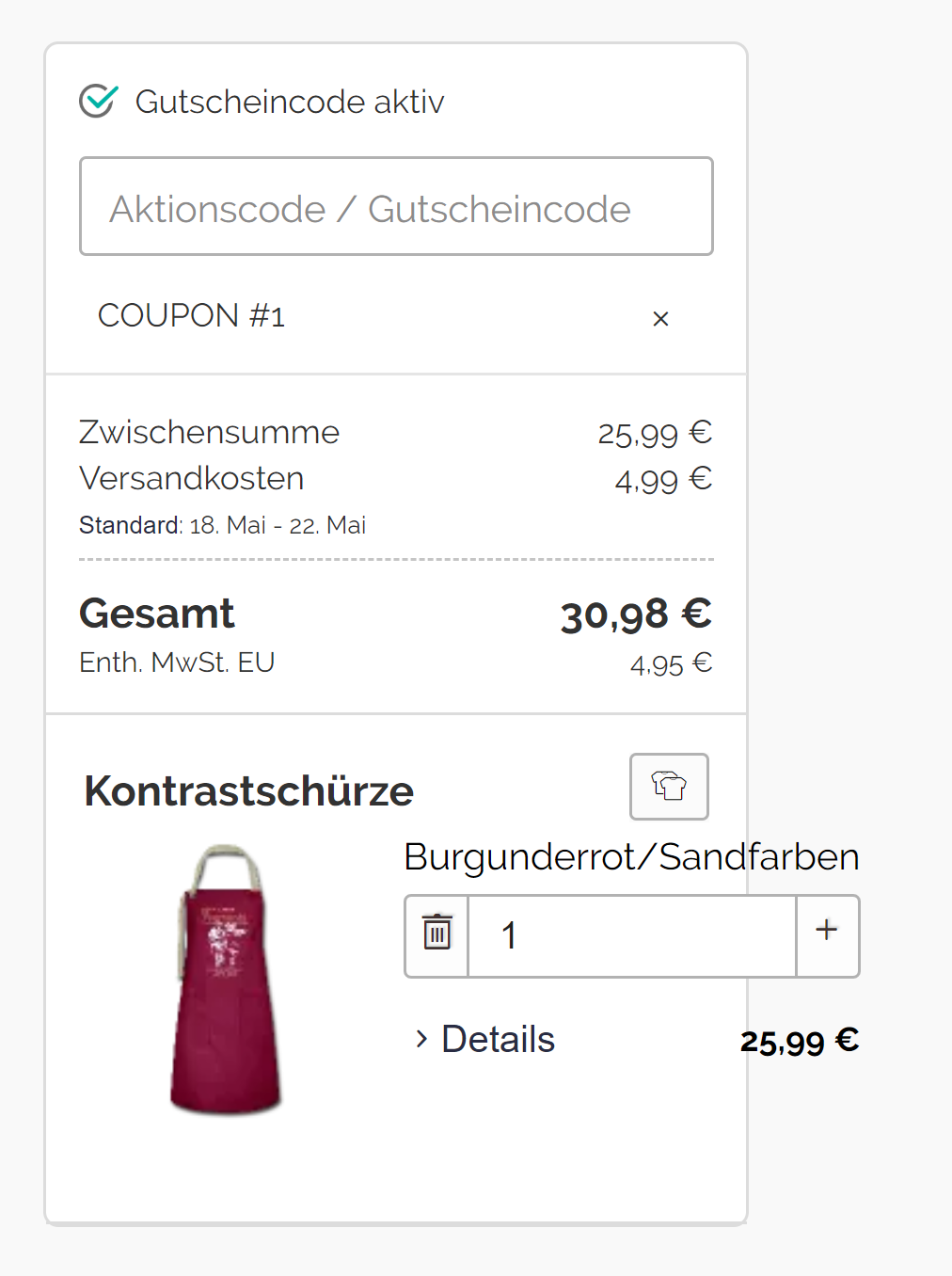Screen dimensions: 952x1276
Task: Delete the apron with the trash icon
Action: (x=436, y=934)
